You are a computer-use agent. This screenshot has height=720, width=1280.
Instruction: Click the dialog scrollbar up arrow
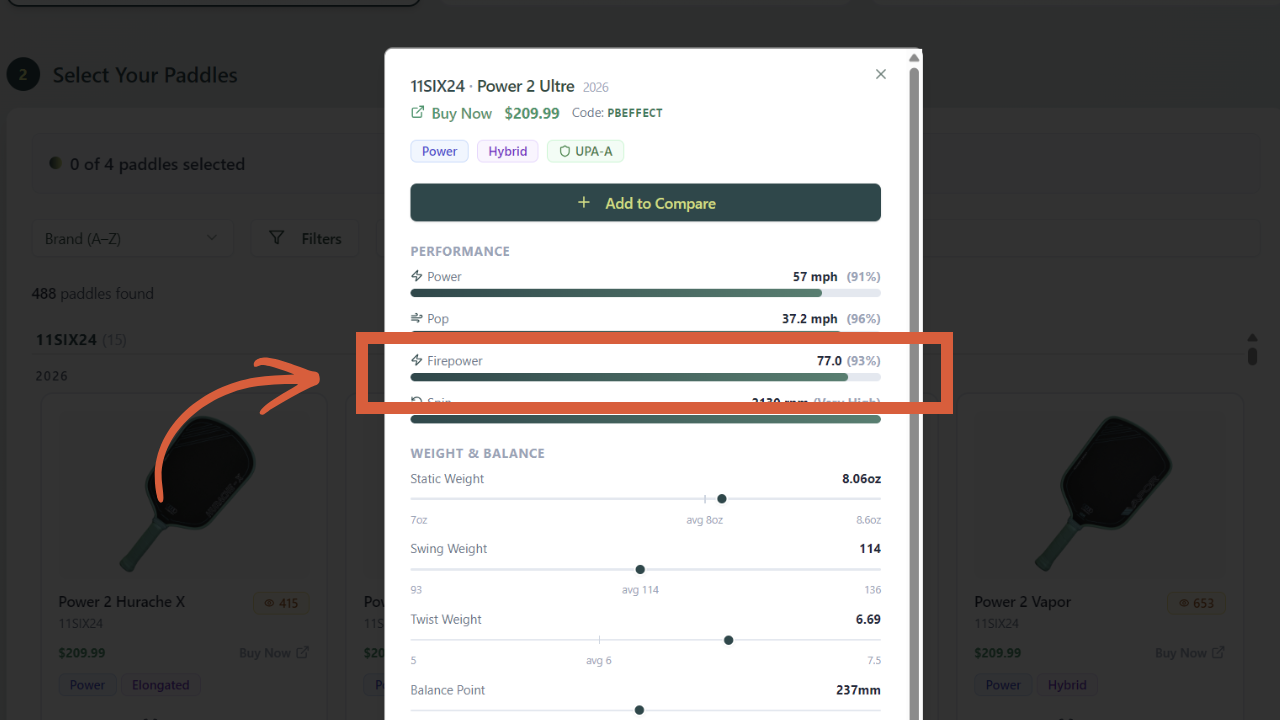(x=914, y=58)
